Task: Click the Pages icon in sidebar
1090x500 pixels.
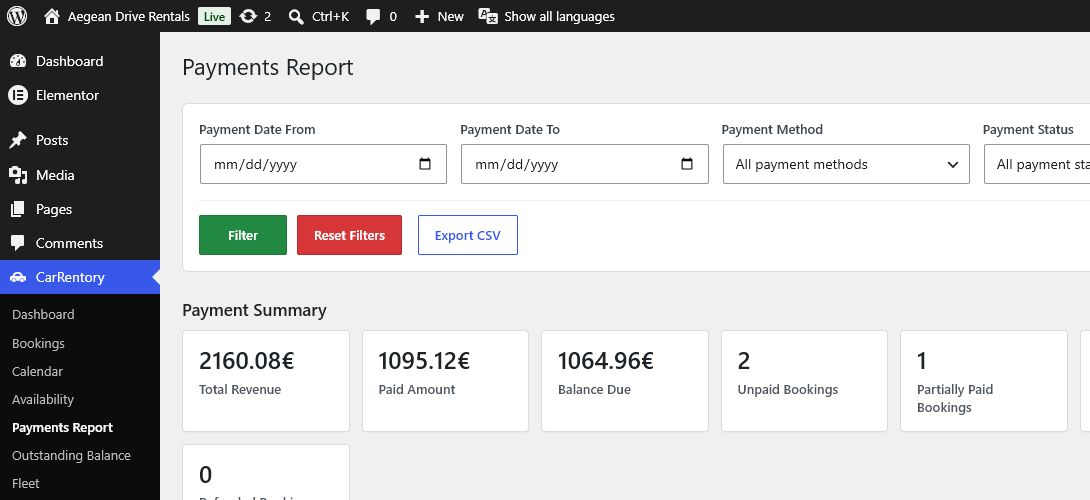Action: pos(18,209)
